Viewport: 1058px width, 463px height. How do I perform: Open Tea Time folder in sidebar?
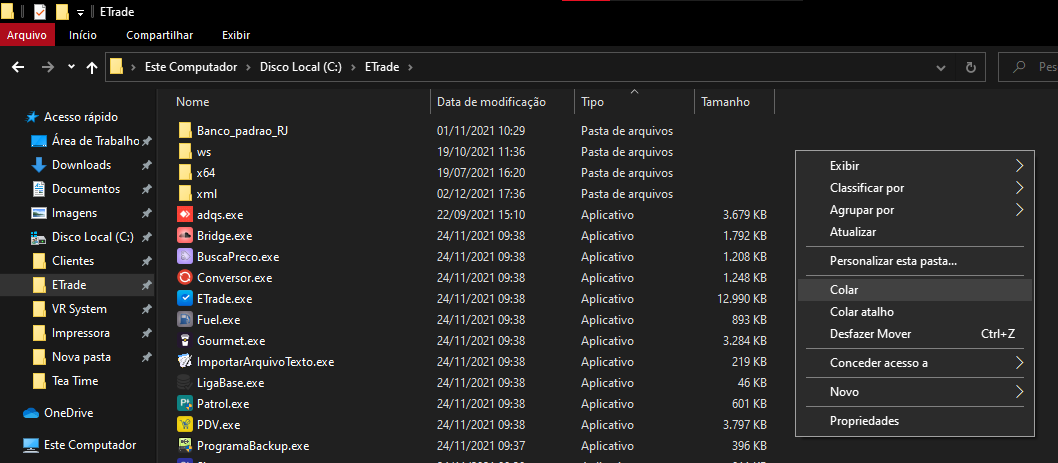click(75, 381)
